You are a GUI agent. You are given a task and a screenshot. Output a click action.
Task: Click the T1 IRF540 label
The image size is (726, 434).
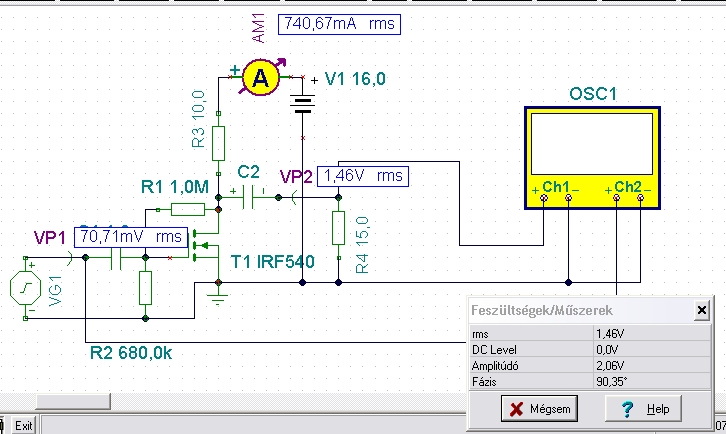[273, 262]
